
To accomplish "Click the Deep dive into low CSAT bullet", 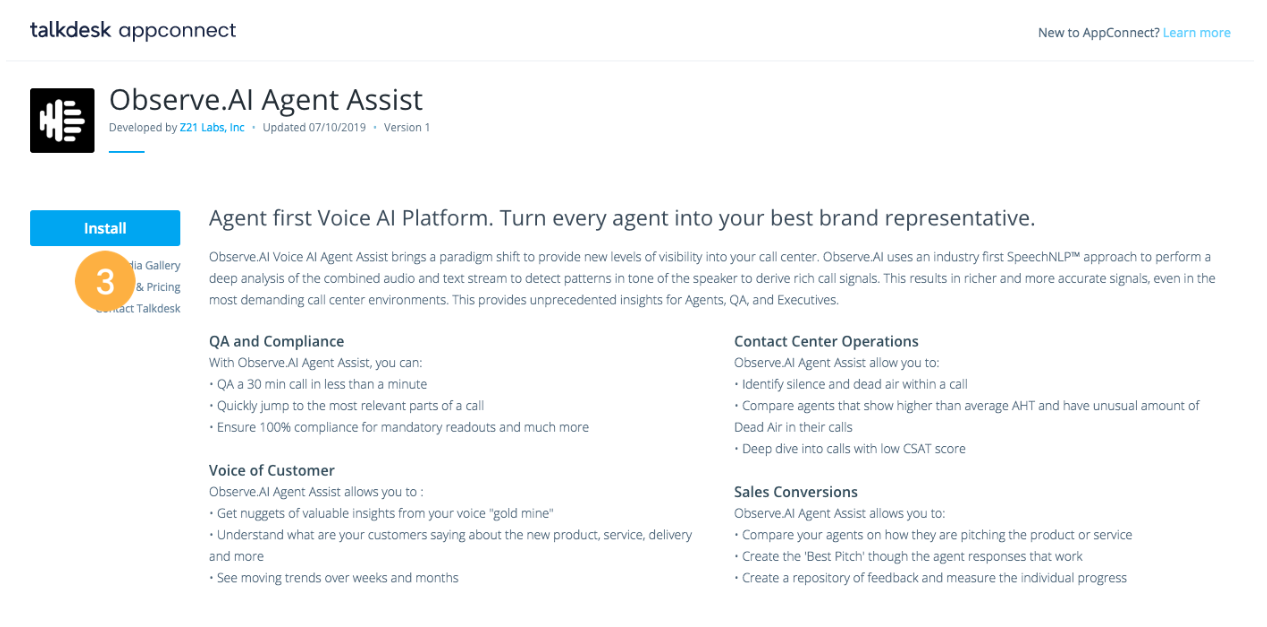I will (x=850, y=449).
